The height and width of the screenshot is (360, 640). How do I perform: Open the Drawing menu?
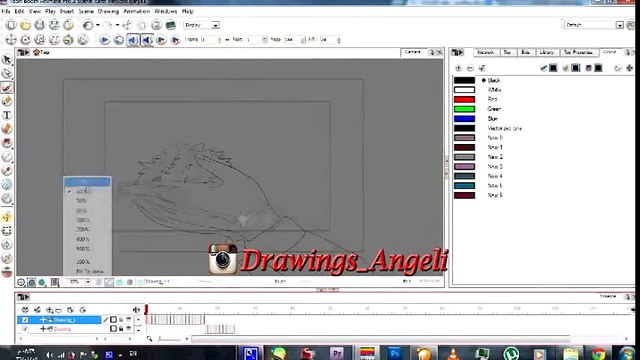pyautogui.click(x=108, y=11)
